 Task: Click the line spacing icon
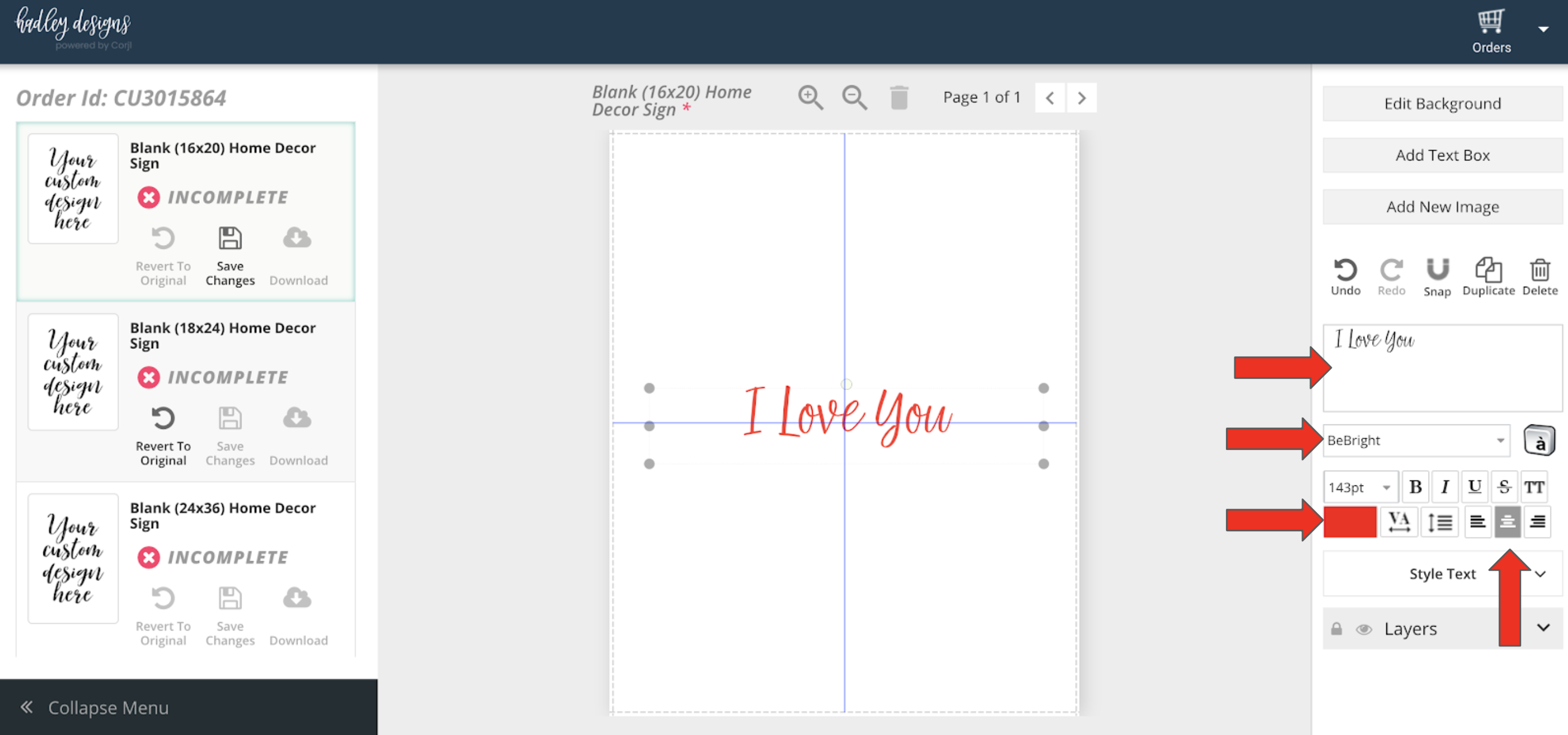tap(1439, 522)
